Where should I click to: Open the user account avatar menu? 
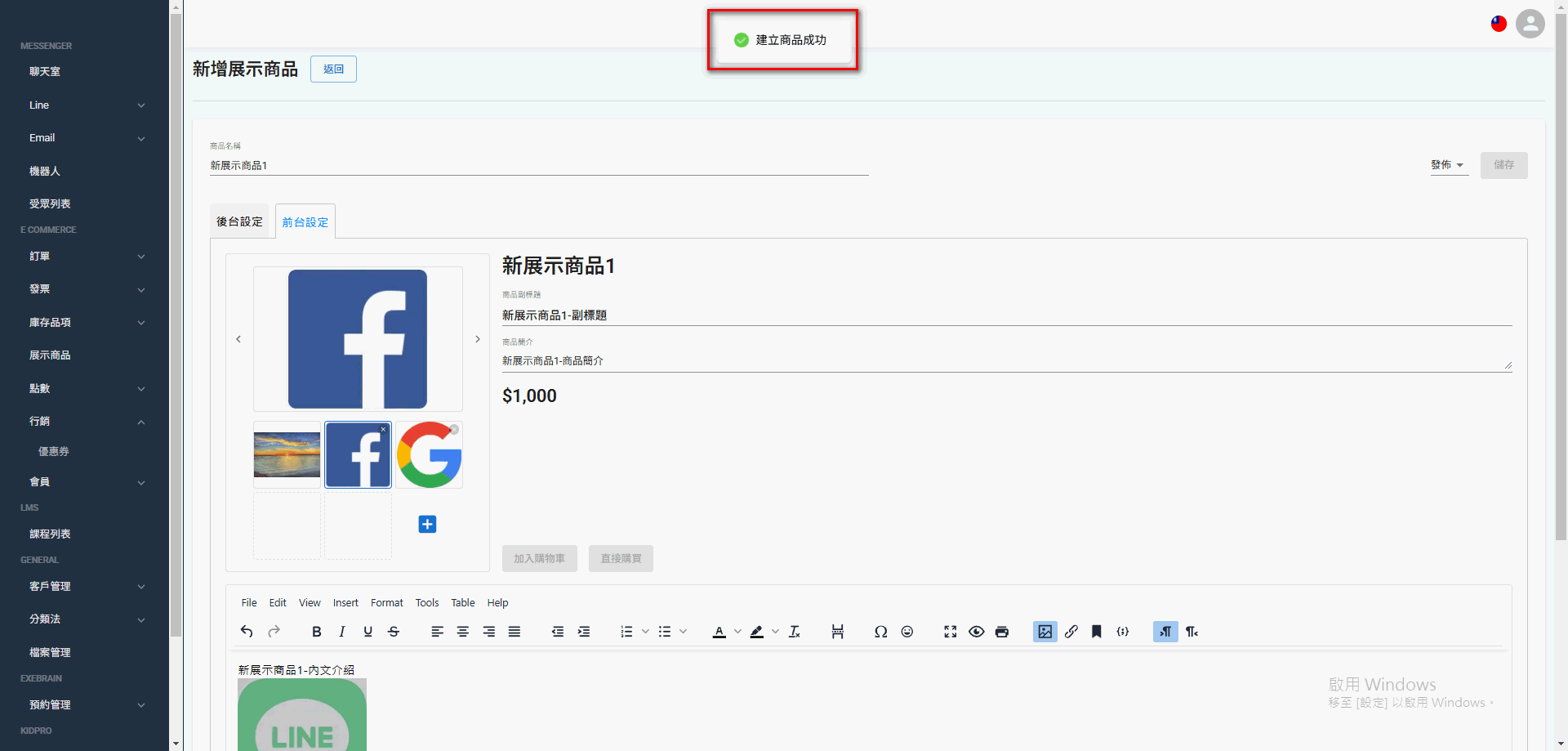pos(1530,24)
